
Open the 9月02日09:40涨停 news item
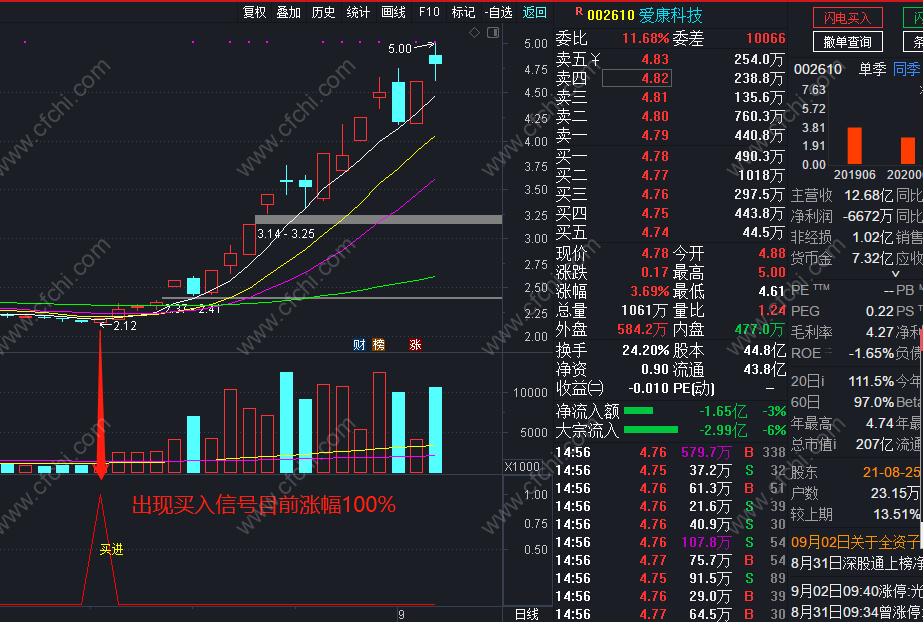[x=856, y=591]
